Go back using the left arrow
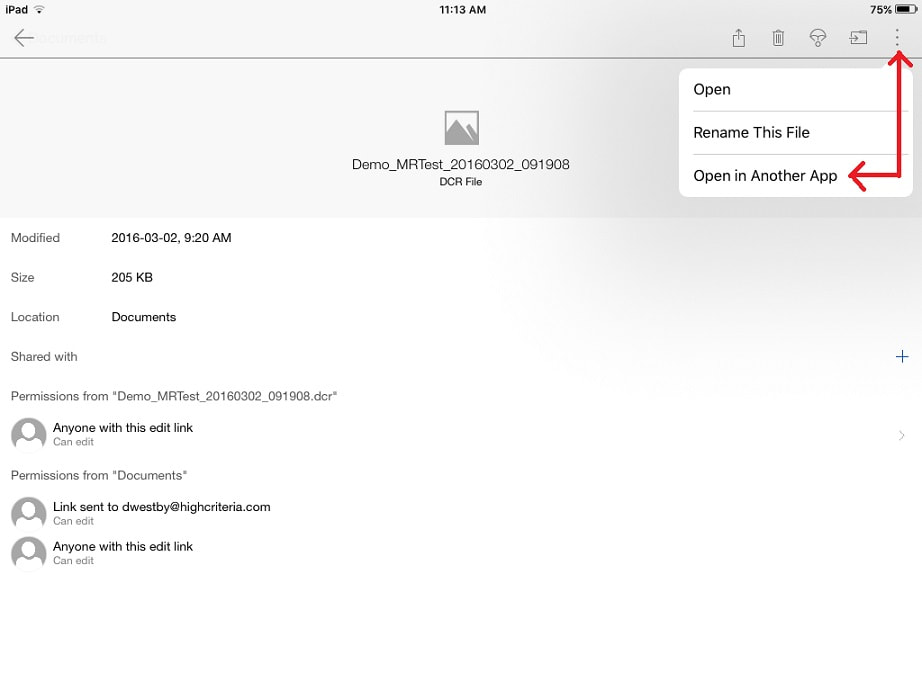 pos(24,38)
